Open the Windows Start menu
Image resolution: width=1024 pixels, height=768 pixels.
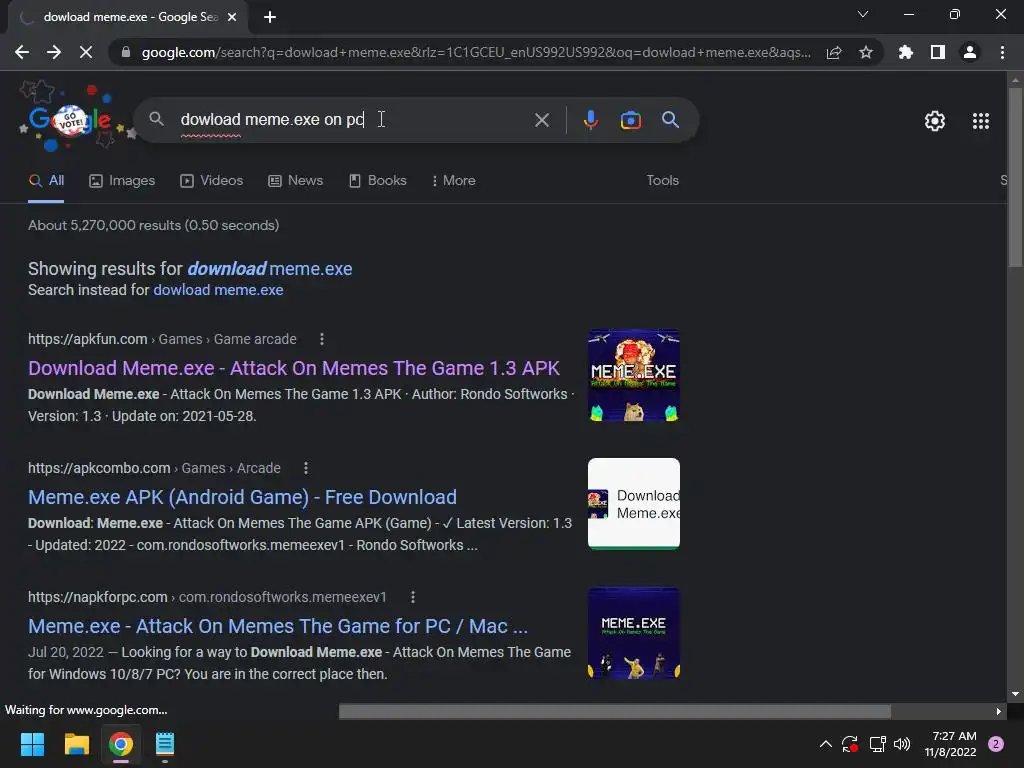[x=32, y=744]
